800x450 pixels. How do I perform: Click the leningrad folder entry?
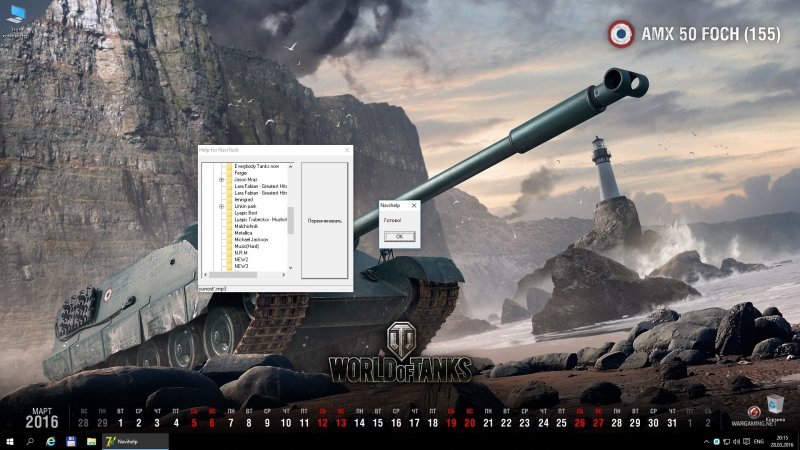pos(243,199)
